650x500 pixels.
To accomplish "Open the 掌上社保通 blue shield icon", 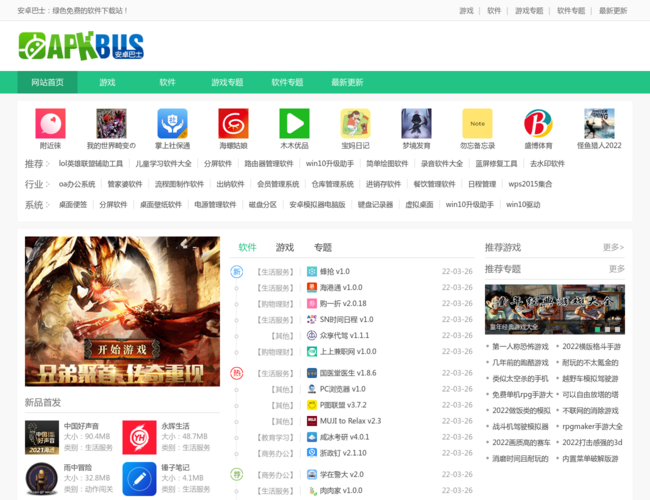I will coord(172,123).
